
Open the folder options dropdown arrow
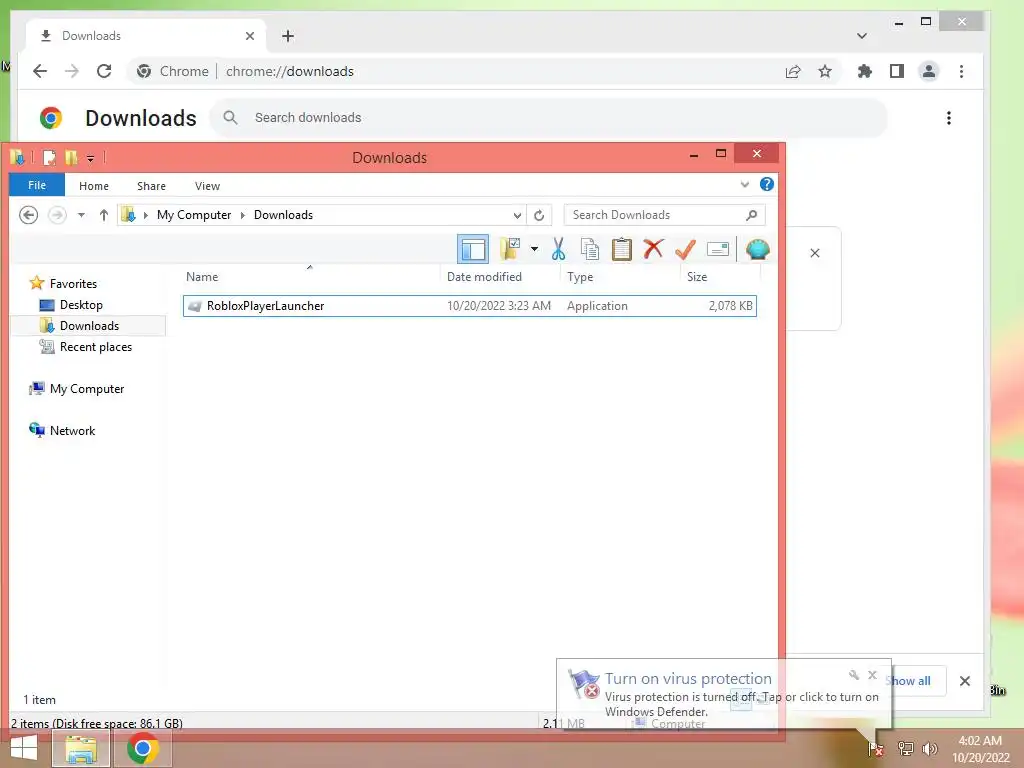pos(534,249)
